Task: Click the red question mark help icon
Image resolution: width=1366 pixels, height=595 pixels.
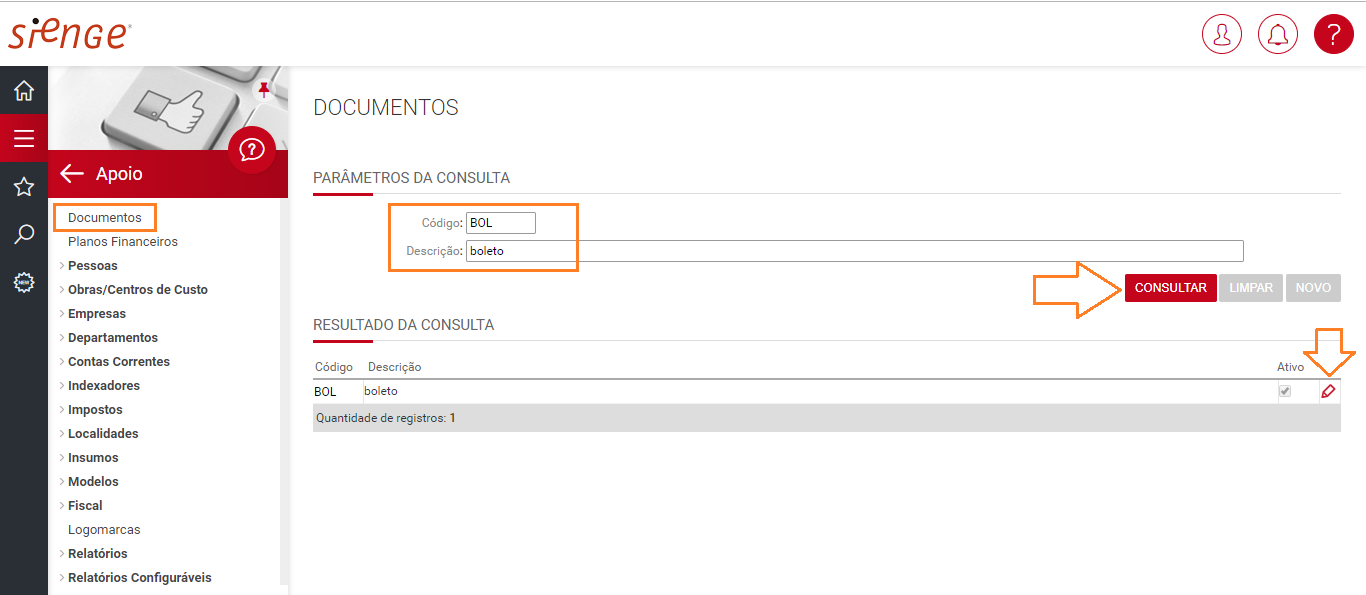Action: 1333,34
